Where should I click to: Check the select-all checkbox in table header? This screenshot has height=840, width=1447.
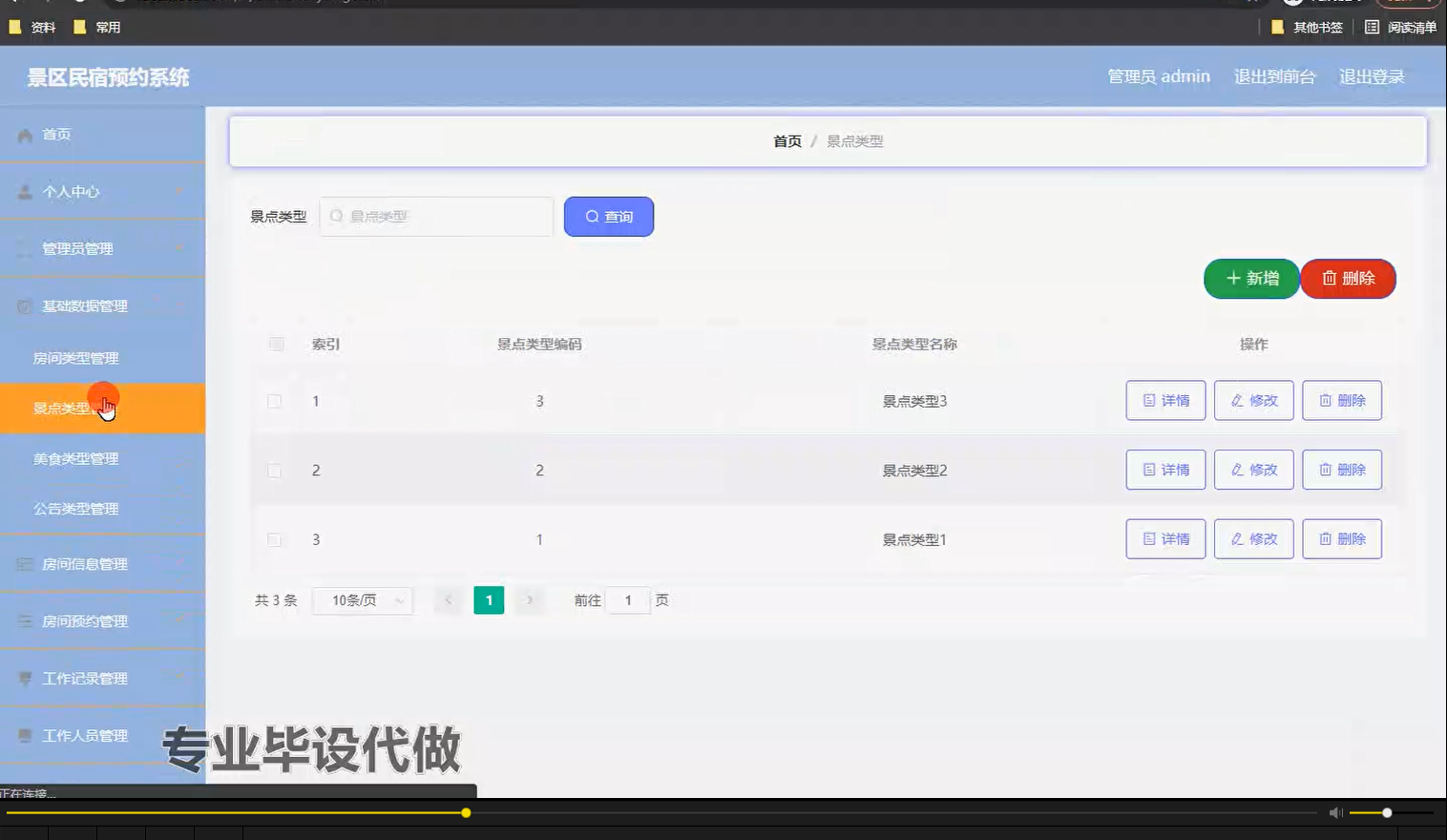pyautogui.click(x=275, y=344)
